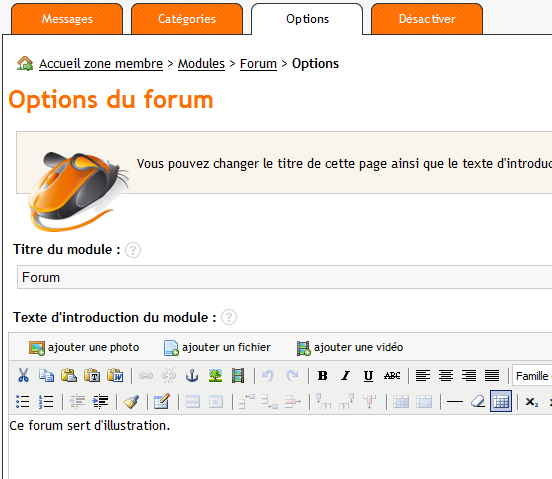552x479 pixels.
Task: Click Insert row after icon
Action: [270, 402]
